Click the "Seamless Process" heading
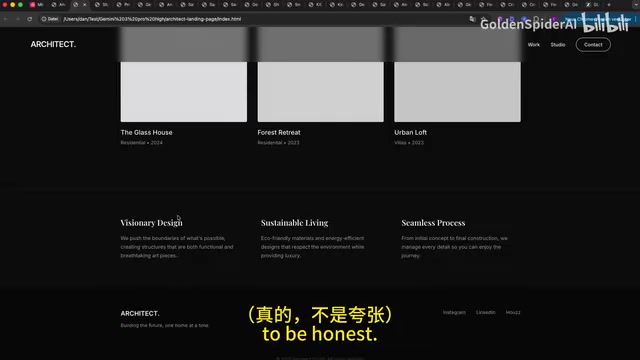Viewport: 640px width, 360px height. [433, 223]
